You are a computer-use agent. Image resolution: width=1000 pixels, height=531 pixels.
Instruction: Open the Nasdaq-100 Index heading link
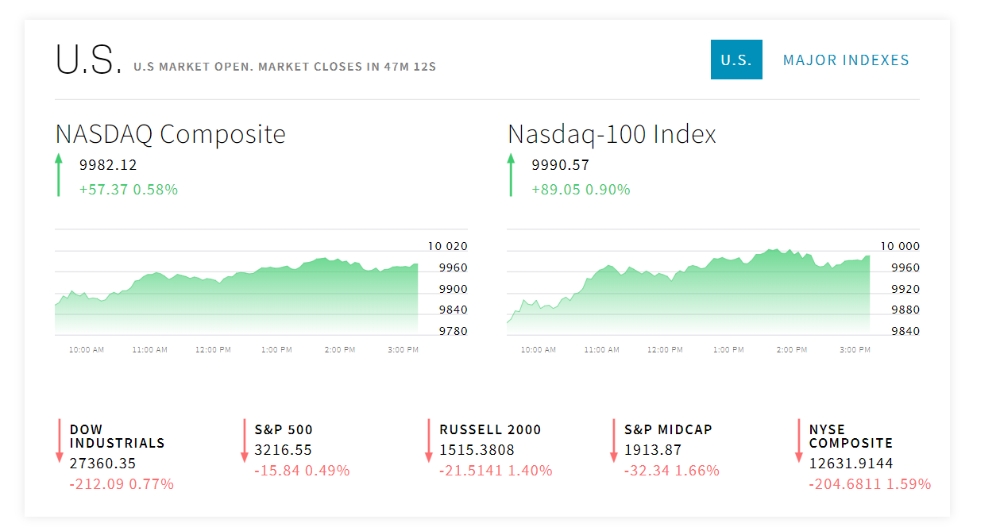point(612,134)
